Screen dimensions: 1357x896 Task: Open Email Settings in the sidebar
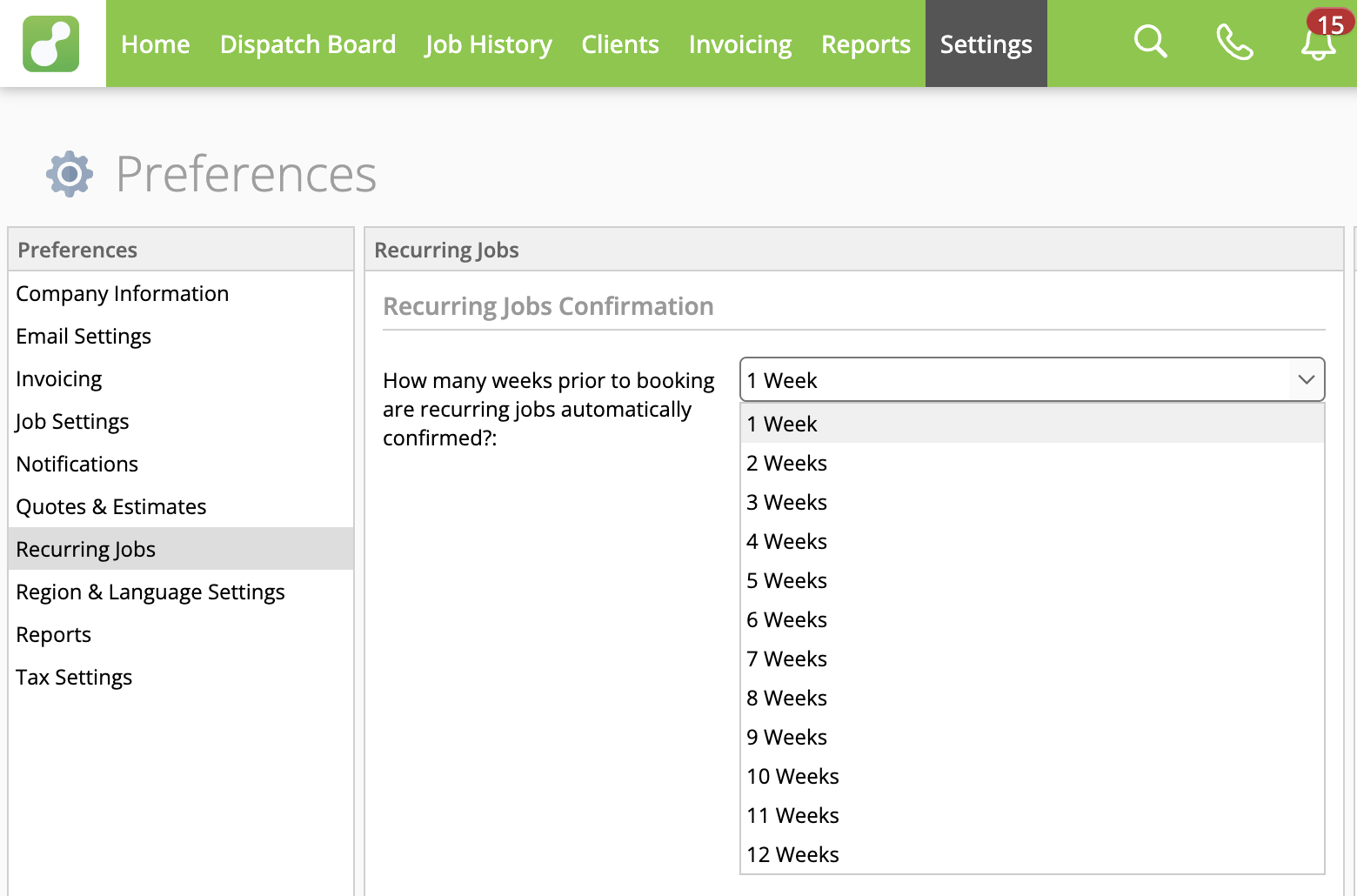point(84,337)
